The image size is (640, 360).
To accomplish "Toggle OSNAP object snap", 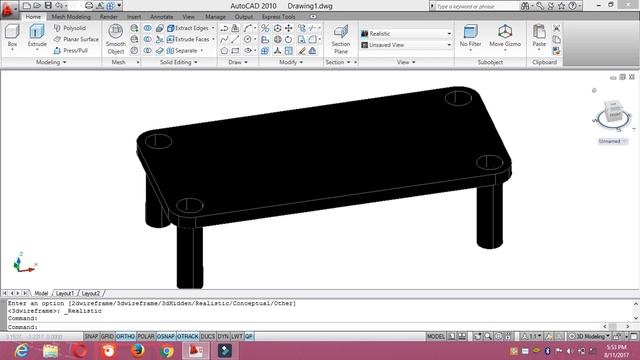I will click(x=166, y=336).
